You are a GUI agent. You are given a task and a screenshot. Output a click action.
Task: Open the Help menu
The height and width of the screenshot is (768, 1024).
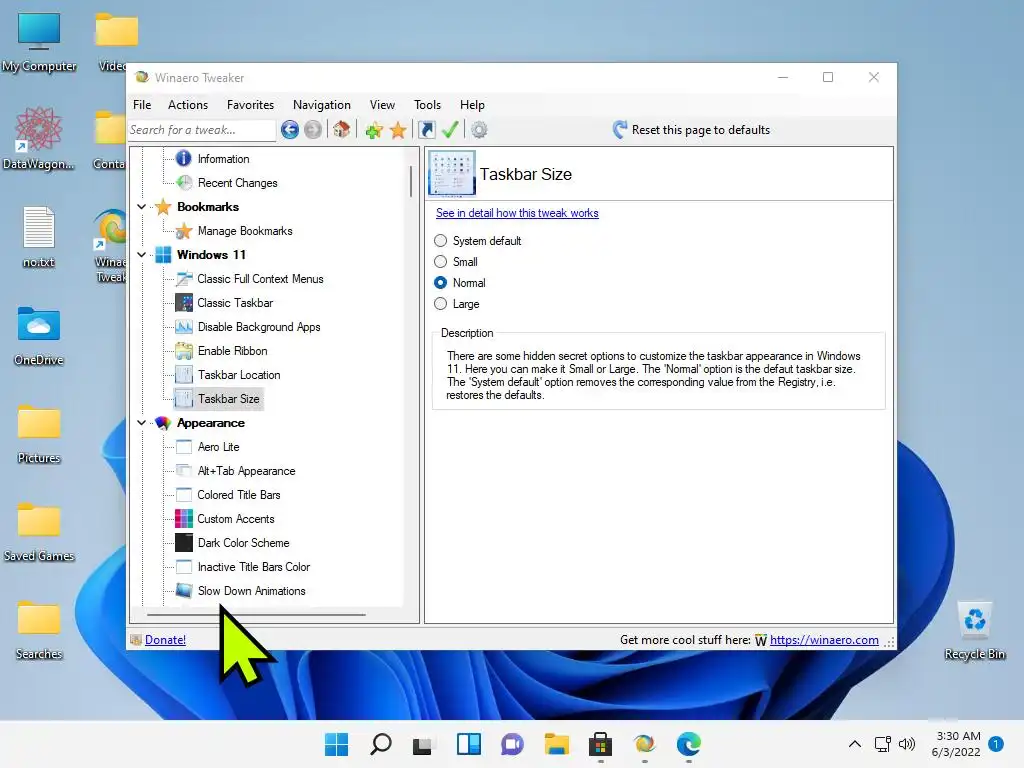pos(472,104)
